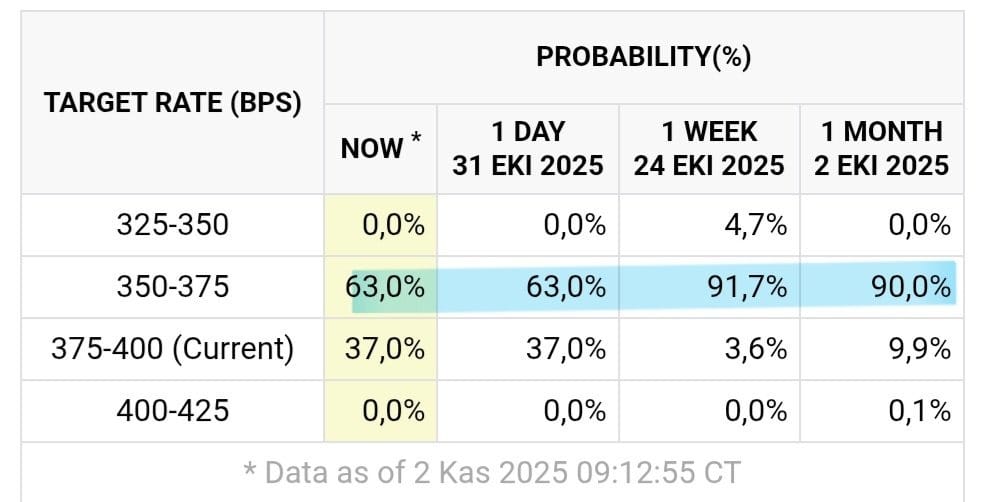This screenshot has width=991, height=502.
Task: Click the 400-425 target rate row label
Action: tap(172, 410)
